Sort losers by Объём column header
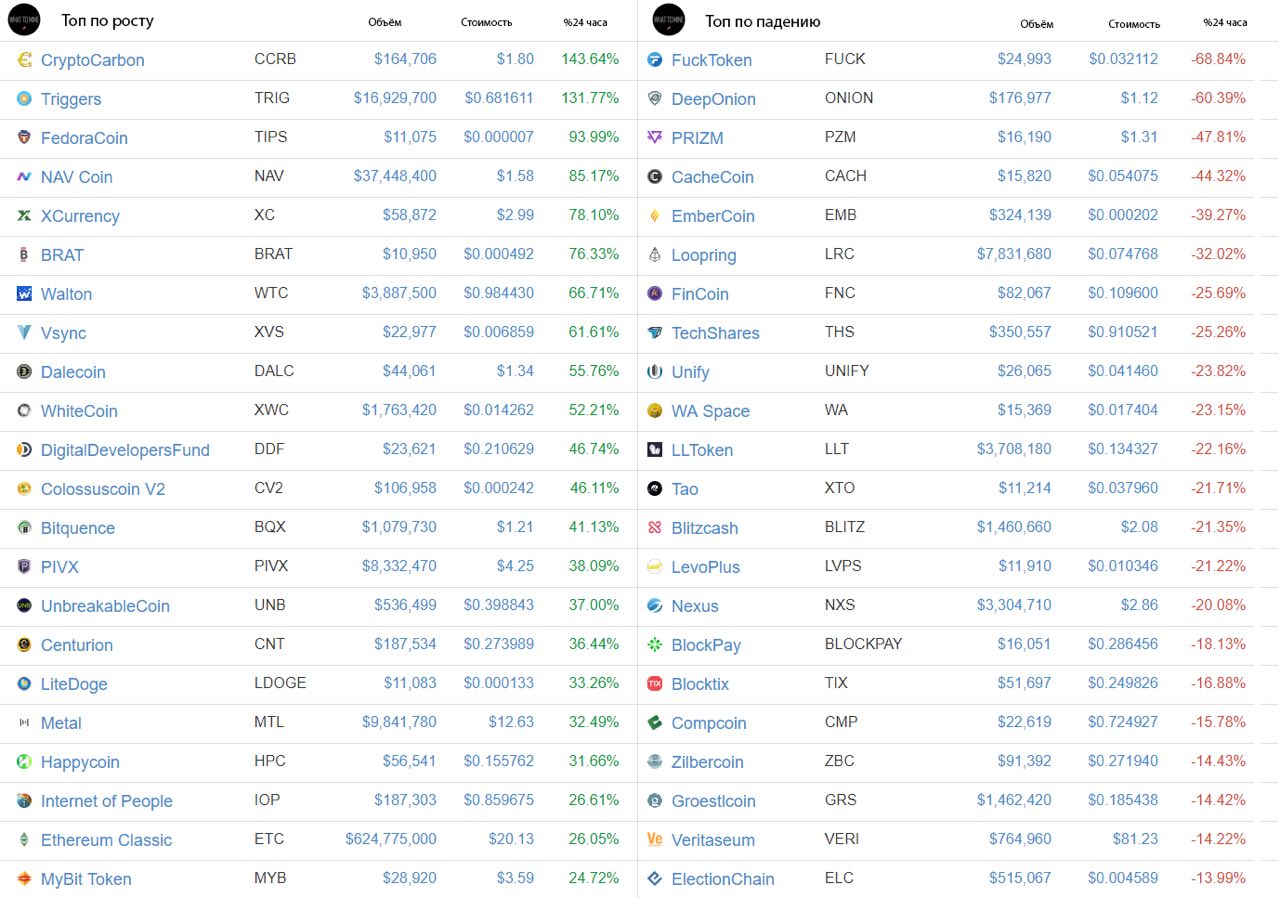Screen dimensions: 1280x898 pyautogui.click(x=1036, y=23)
